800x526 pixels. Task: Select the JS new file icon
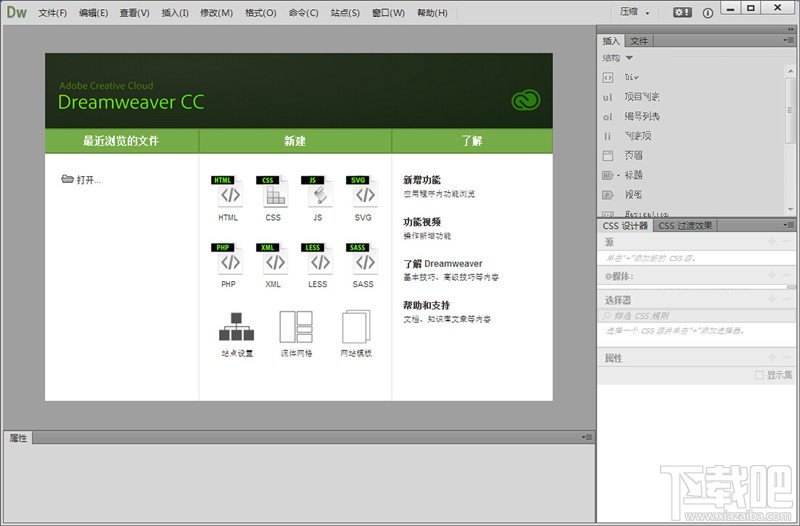318,192
